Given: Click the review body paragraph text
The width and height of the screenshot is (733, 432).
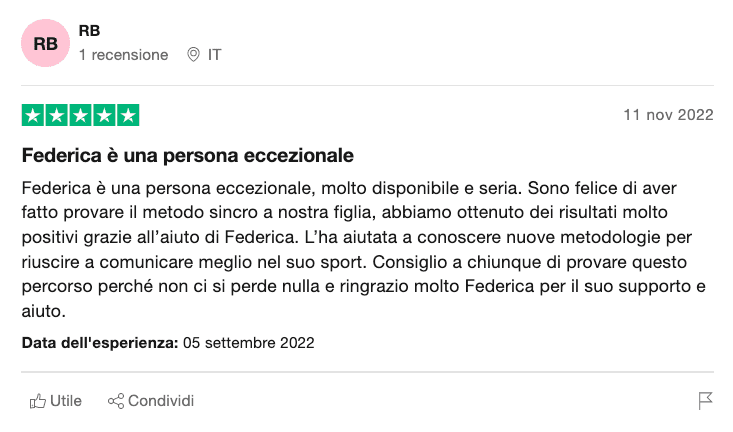Looking at the screenshot, I should point(364,249).
